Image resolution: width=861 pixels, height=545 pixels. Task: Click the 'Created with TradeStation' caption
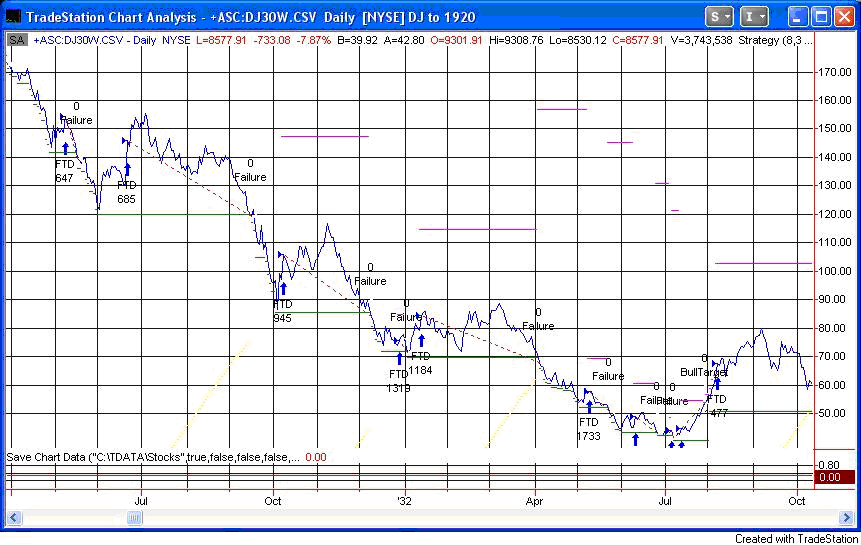pyautogui.click(x=796, y=539)
